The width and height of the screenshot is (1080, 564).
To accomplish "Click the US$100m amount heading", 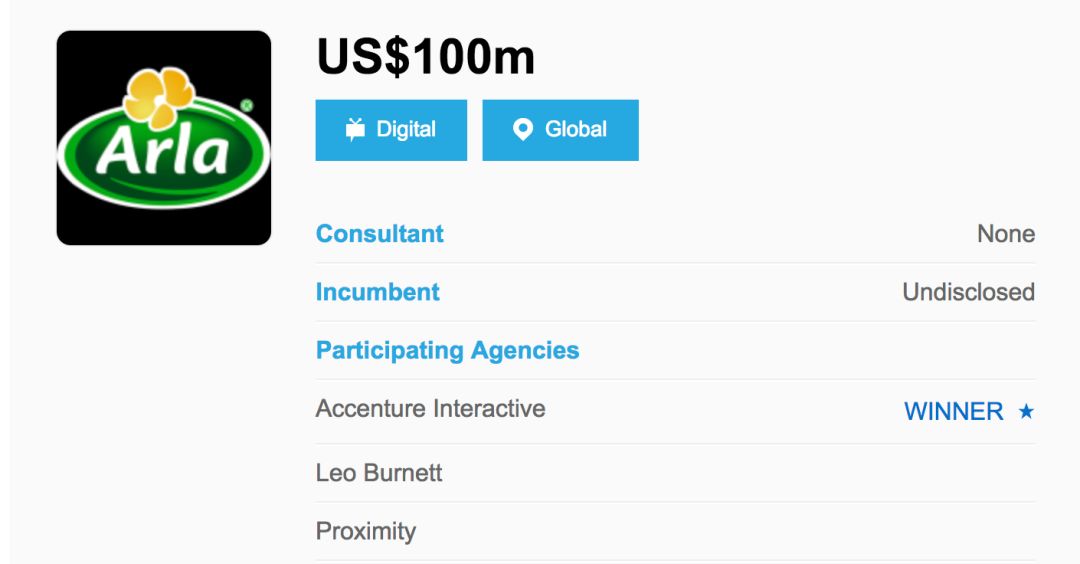I will (426, 56).
